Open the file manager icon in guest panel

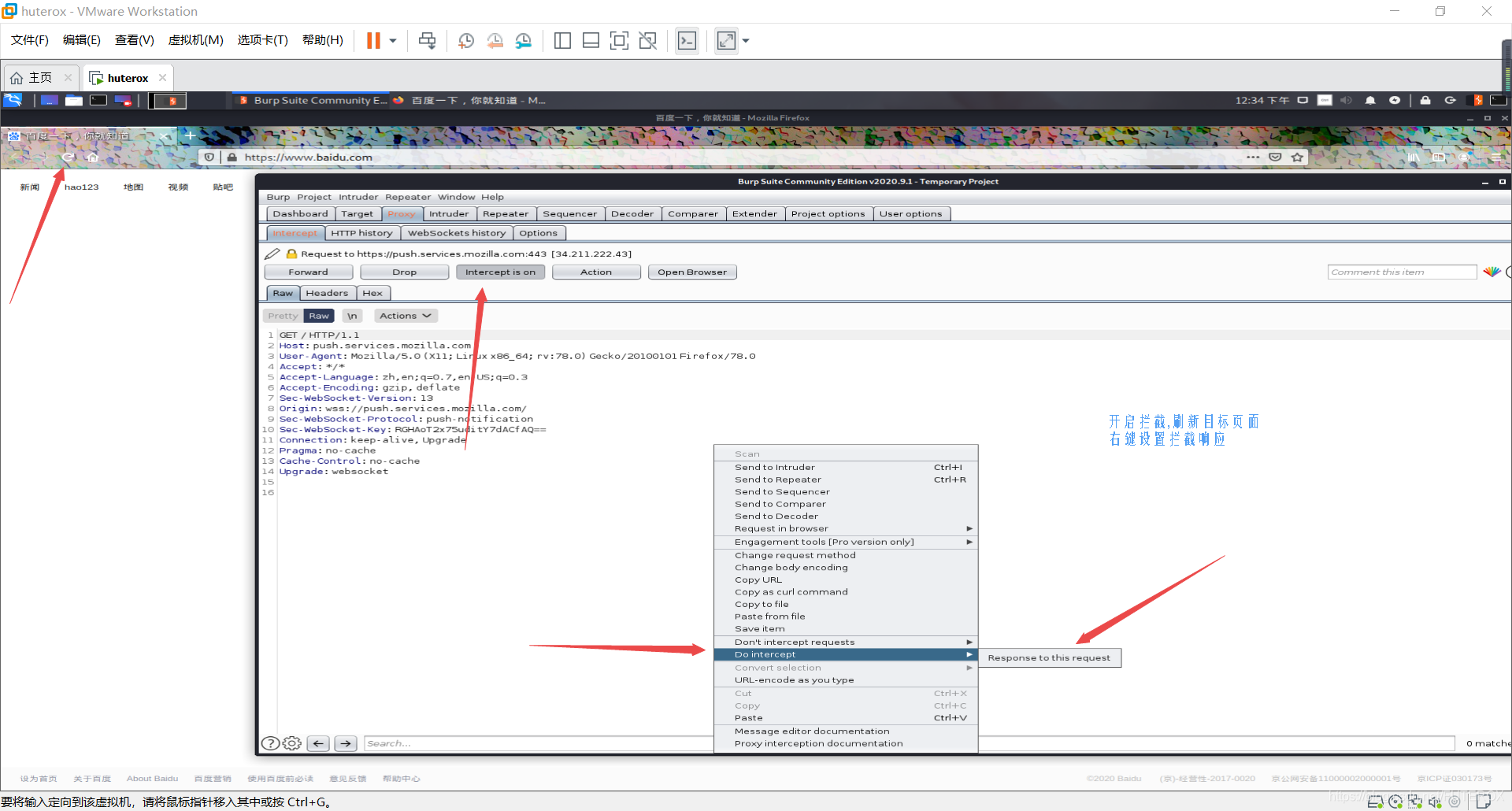click(74, 100)
